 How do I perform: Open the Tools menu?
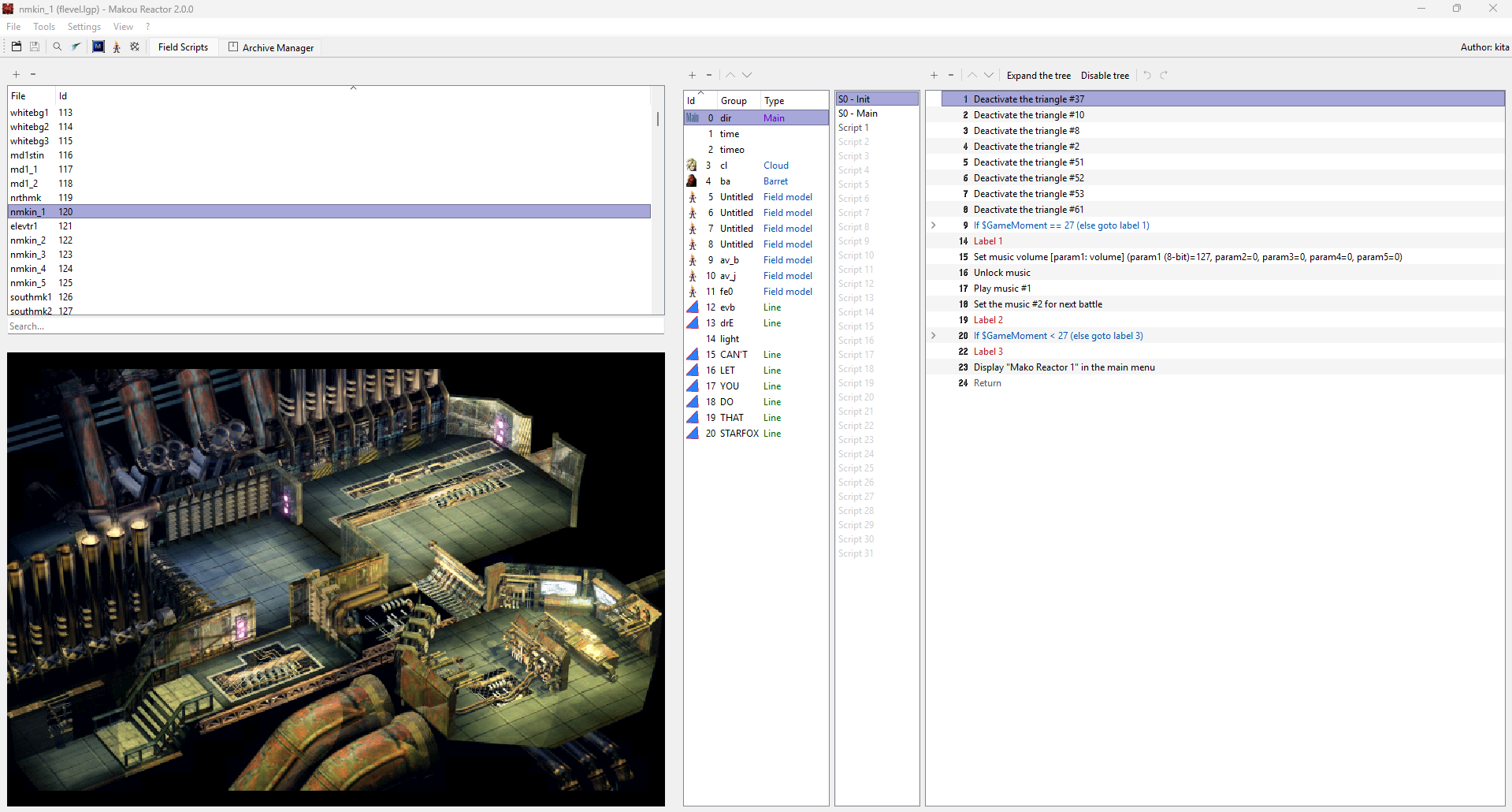click(44, 27)
